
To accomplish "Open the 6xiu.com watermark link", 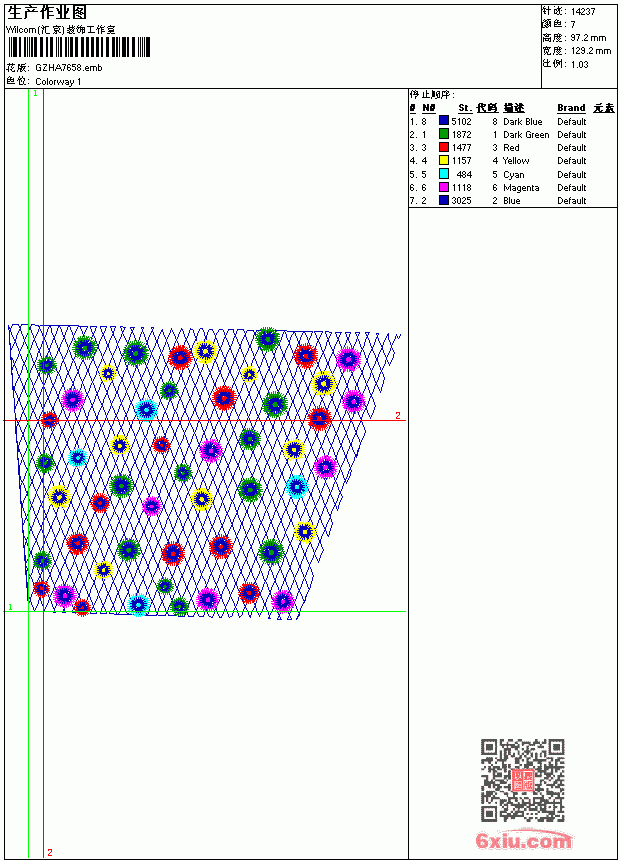I will pyautogui.click(x=523, y=840).
